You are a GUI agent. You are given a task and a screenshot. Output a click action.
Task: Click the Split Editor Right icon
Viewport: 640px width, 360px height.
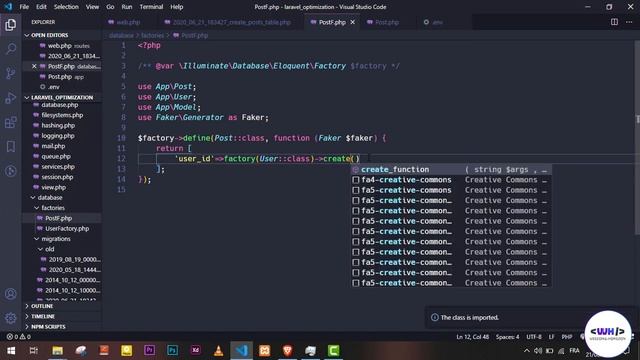[x=614, y=22]
